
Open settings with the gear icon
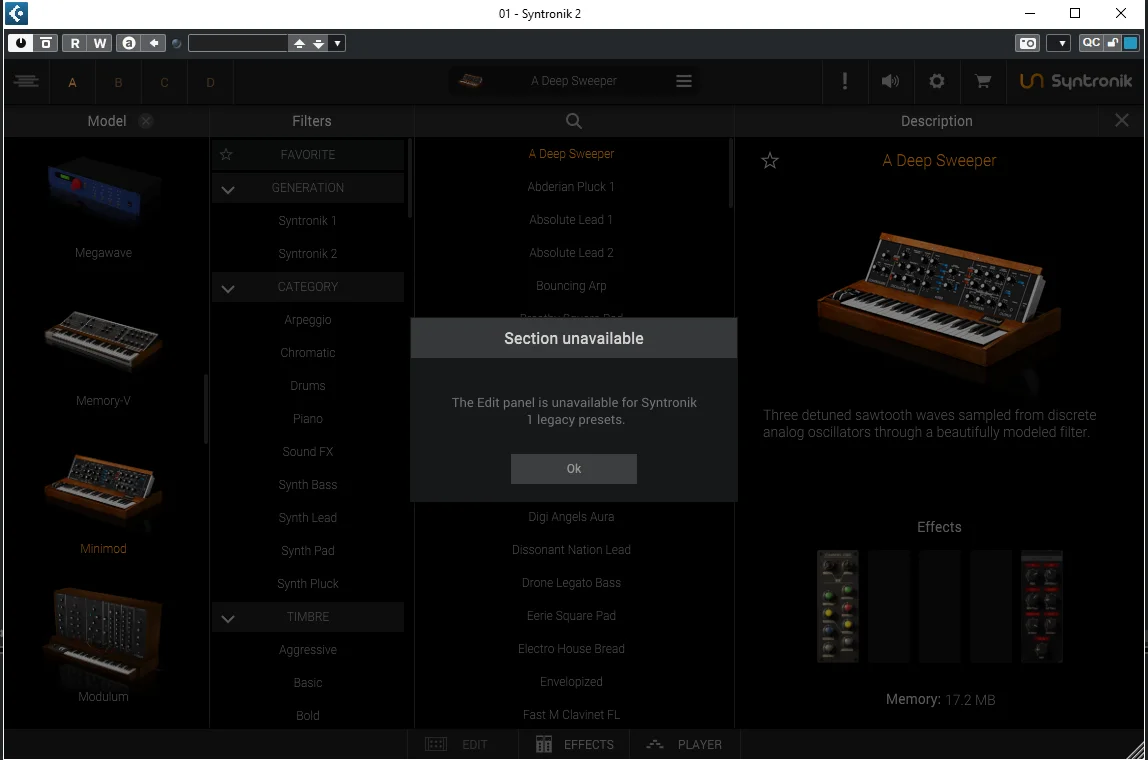point(936,81)
